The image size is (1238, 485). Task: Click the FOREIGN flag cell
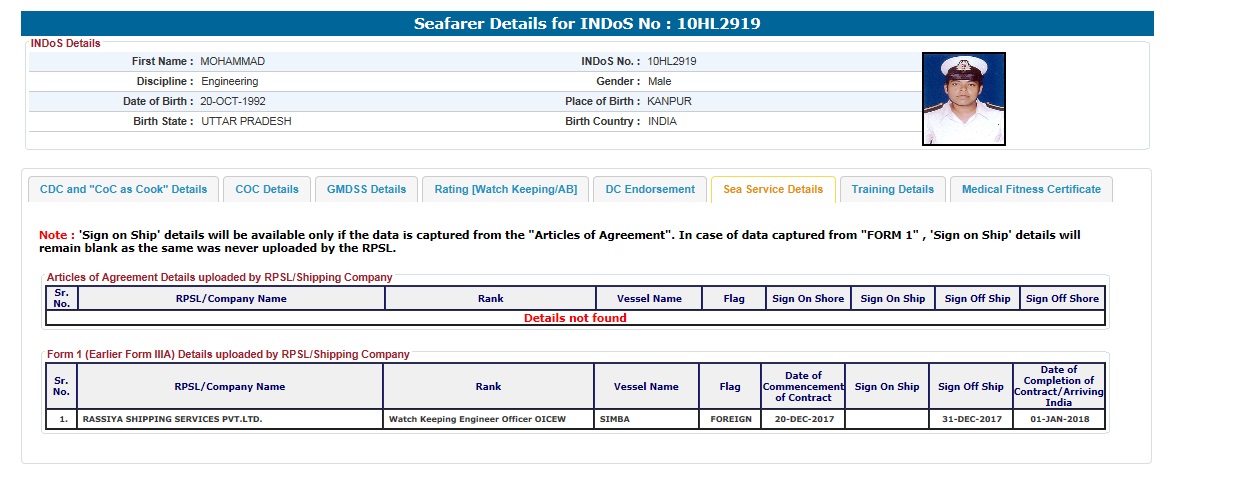pyautogui.click(x=730, y=420)
